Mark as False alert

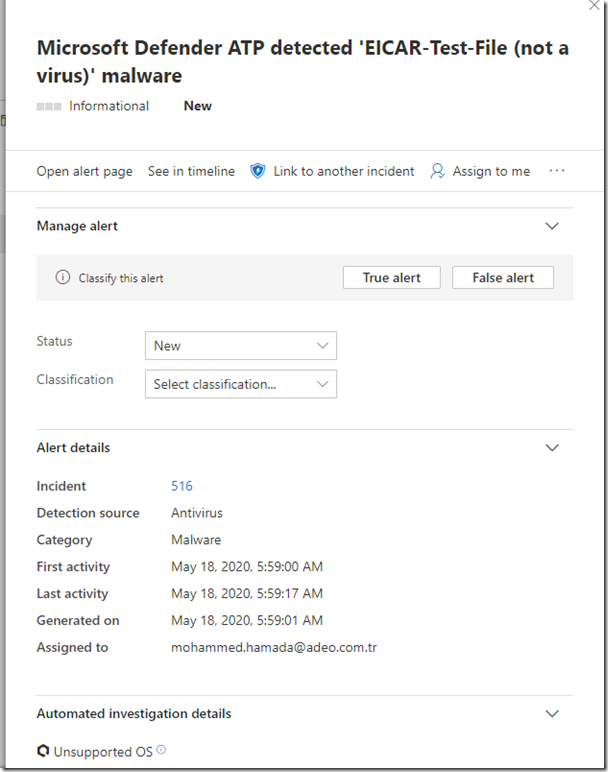[503, 278]
